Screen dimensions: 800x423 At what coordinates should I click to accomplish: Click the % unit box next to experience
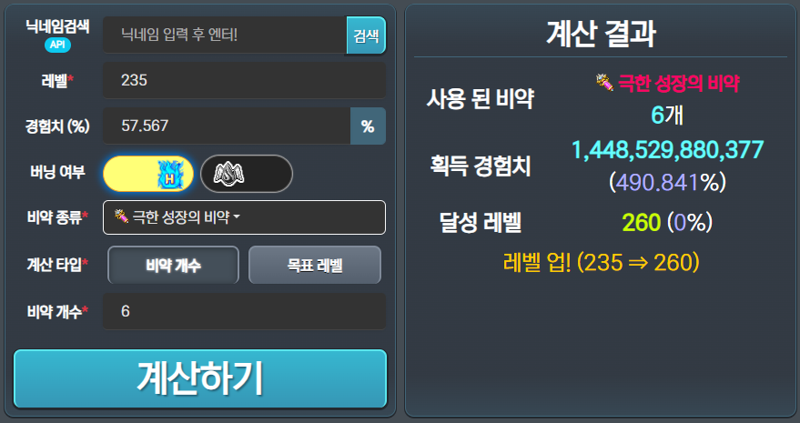tap(368, 126)
